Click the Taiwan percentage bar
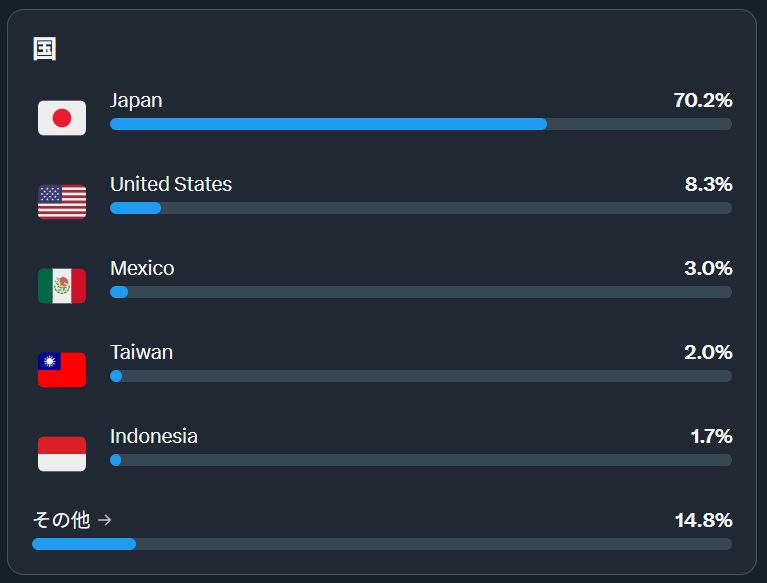Image resolution: width=767 pixels, height=583 pixels. (x=421, y=376)
